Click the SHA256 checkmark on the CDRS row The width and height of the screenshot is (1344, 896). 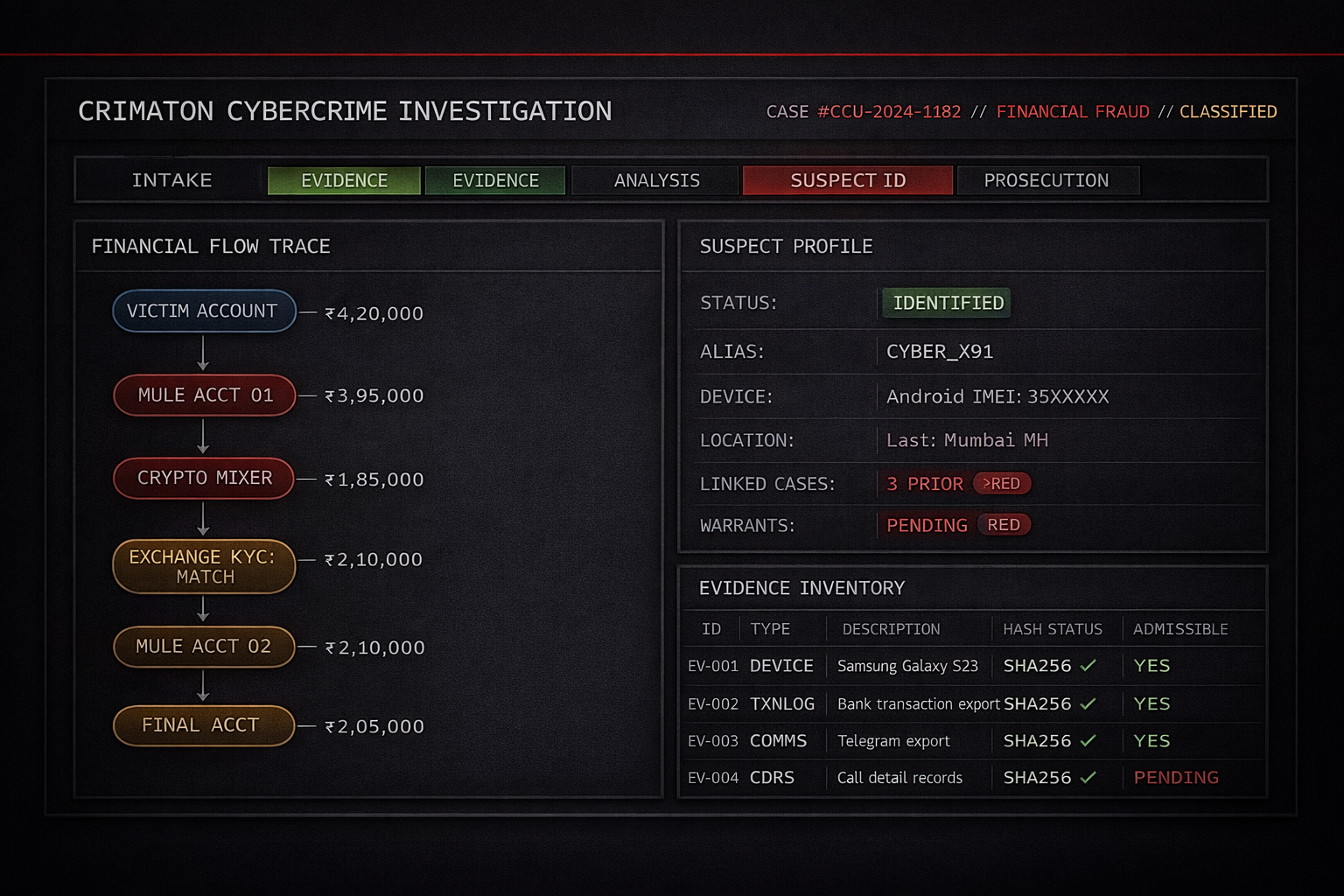click(1088, 778)
